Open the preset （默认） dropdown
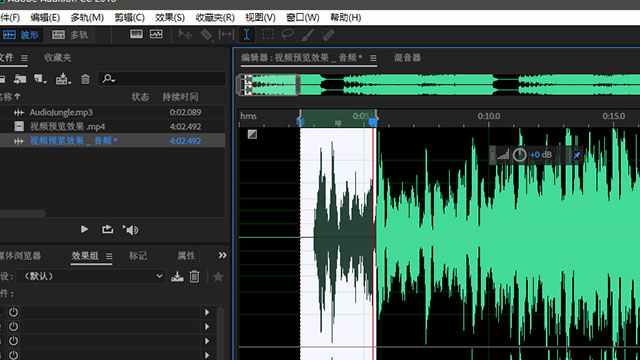 91,276
